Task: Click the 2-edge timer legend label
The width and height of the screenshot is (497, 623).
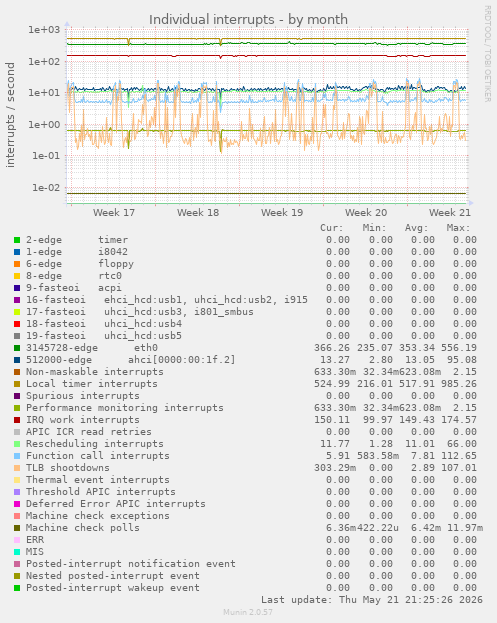Action: pos(77,240)
